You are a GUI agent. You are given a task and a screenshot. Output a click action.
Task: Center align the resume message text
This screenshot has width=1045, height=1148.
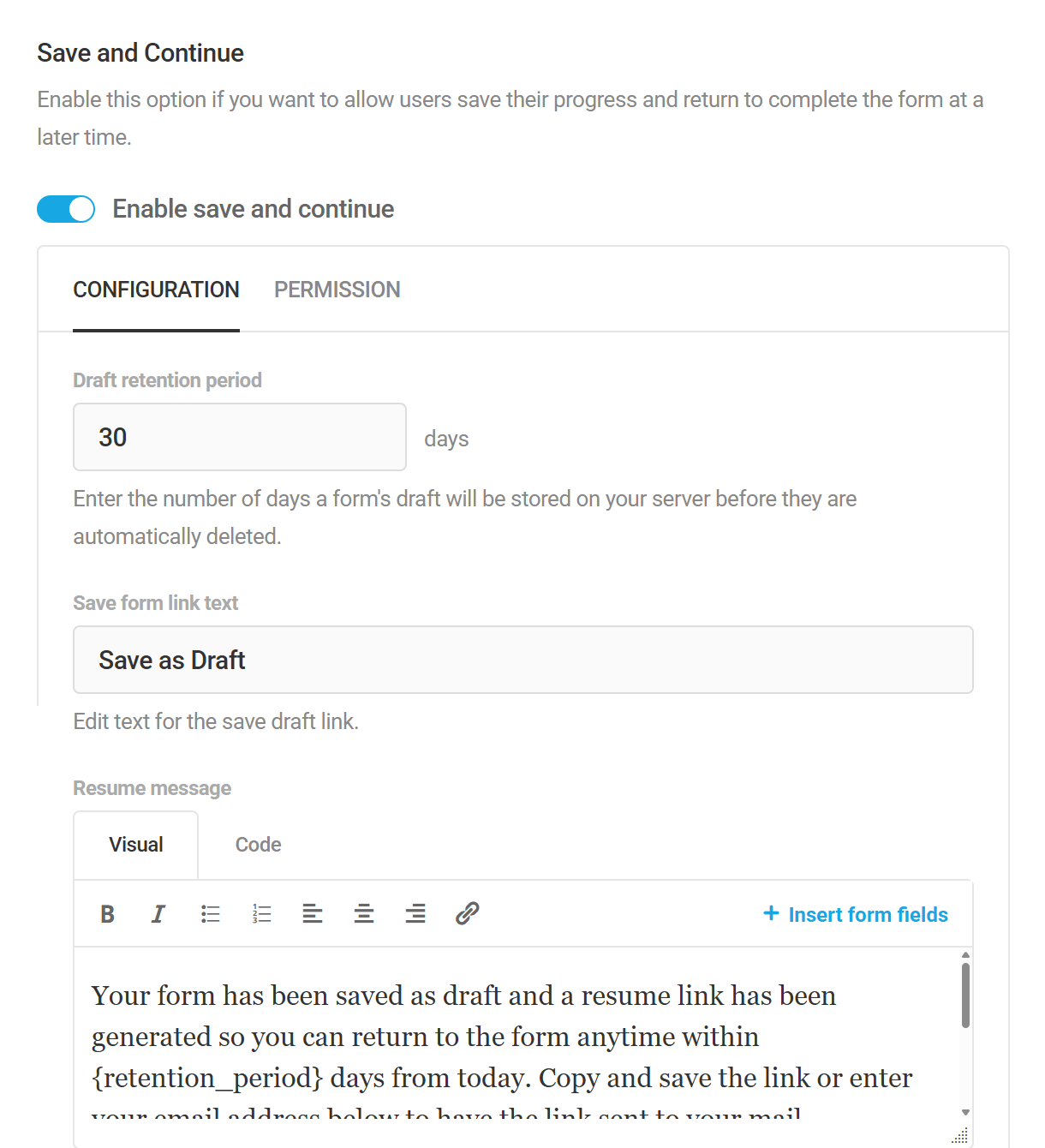(x=364, y=914)
